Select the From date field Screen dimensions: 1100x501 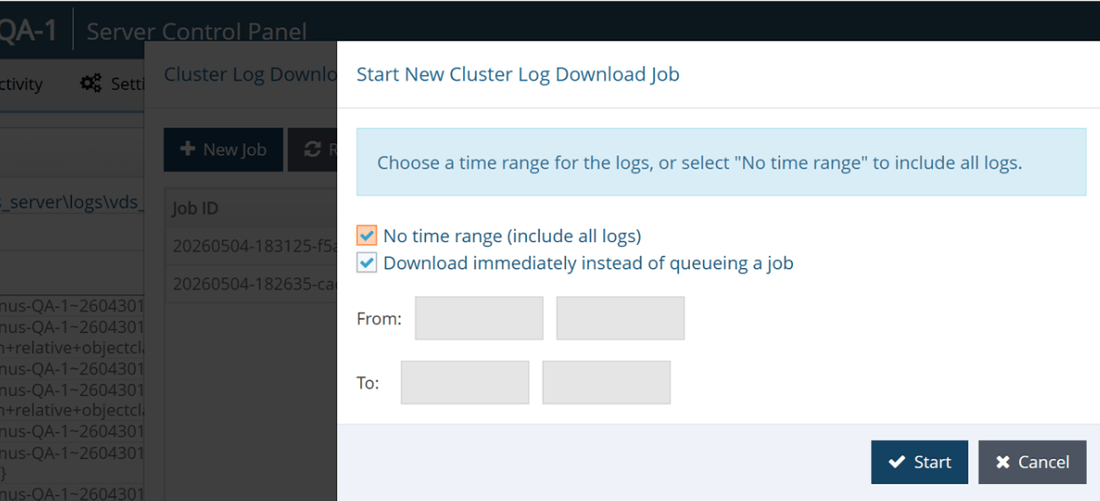[x=479, y=318]
